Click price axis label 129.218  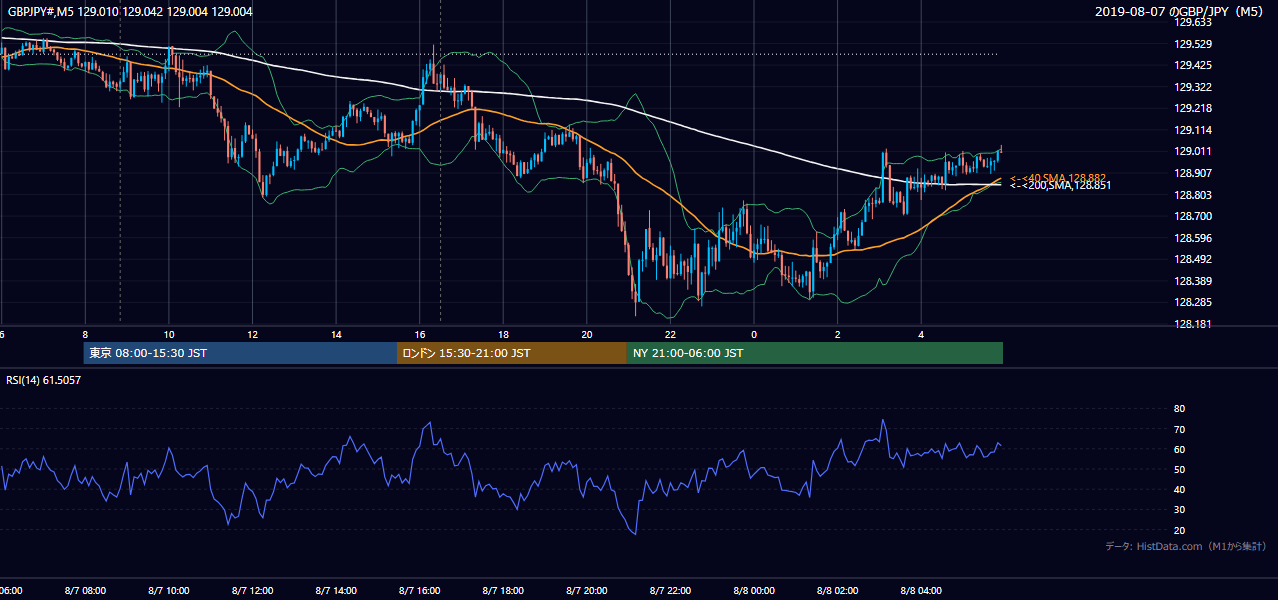pyautogui.click(x=1193, y=108)
